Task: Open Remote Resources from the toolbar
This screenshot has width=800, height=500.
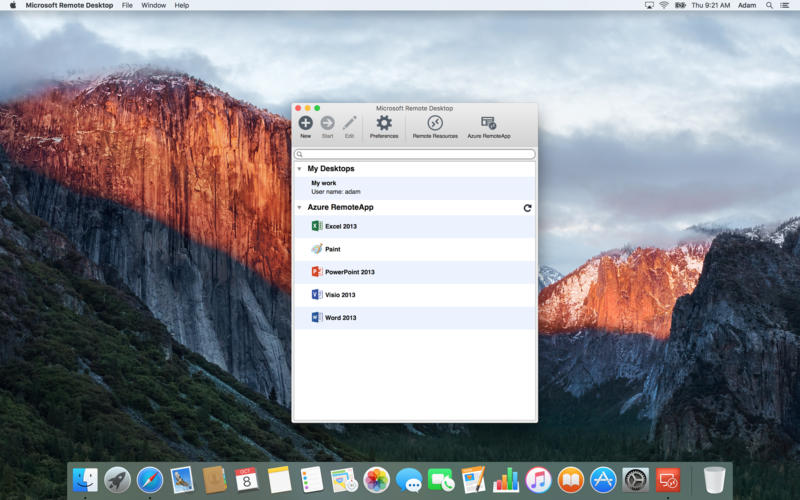Action: (x=435, y=123)
